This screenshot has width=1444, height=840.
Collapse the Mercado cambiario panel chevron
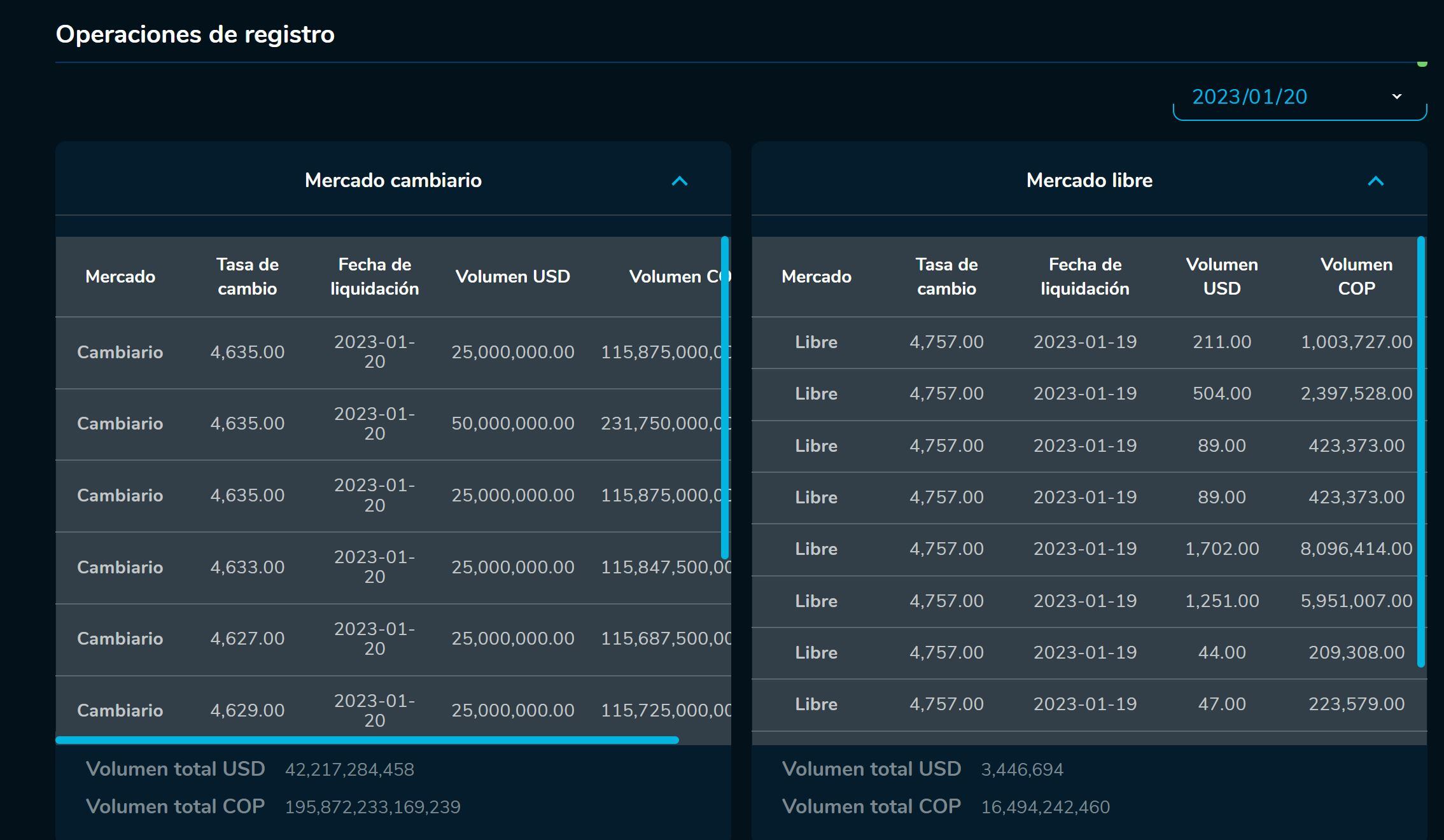click(679, 181)
